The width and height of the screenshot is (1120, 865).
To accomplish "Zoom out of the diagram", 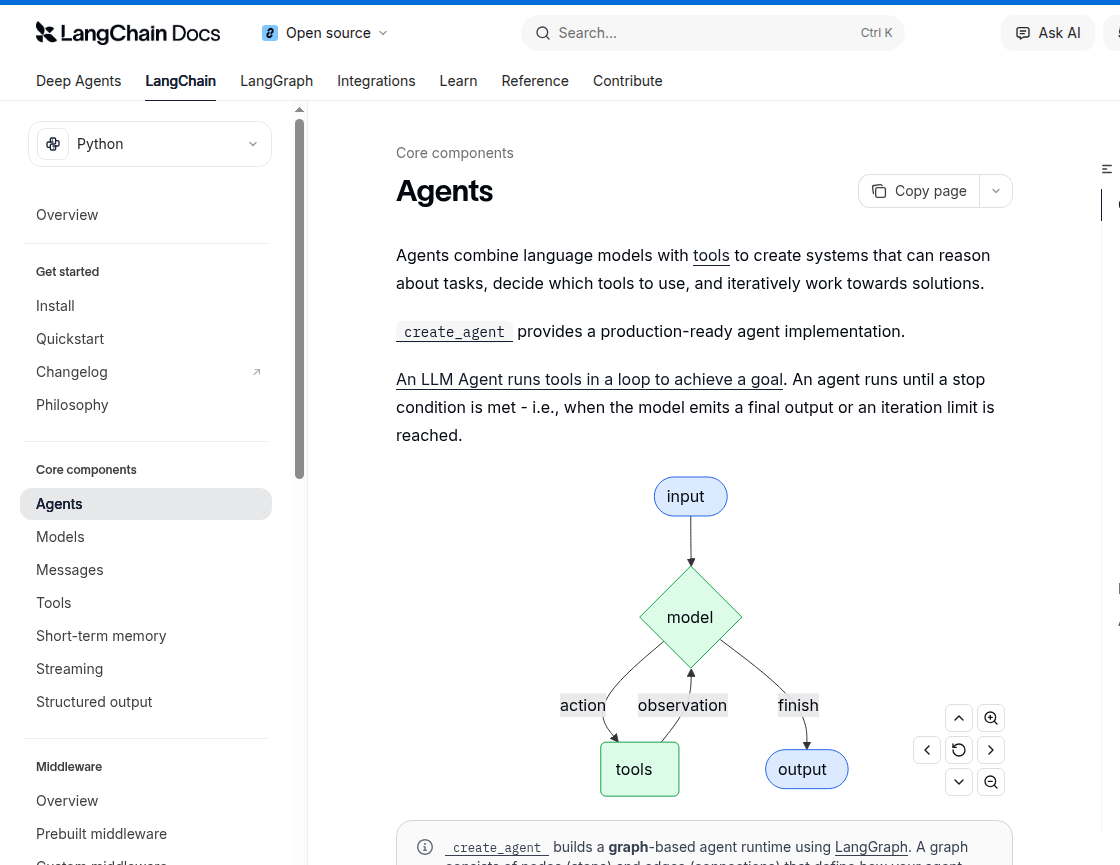I will (991, 781).
